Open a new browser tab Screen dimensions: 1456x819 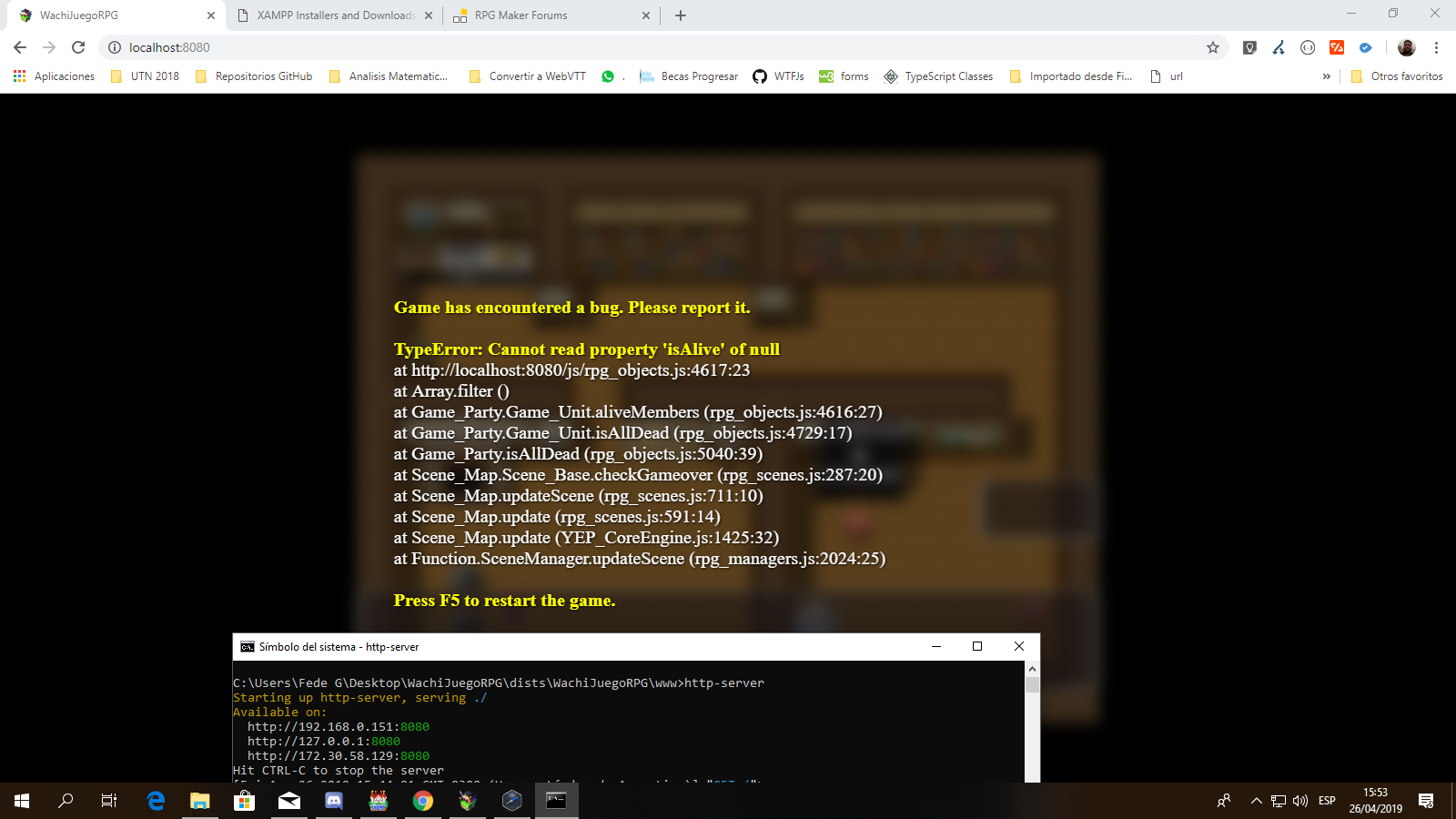point(681,15)
